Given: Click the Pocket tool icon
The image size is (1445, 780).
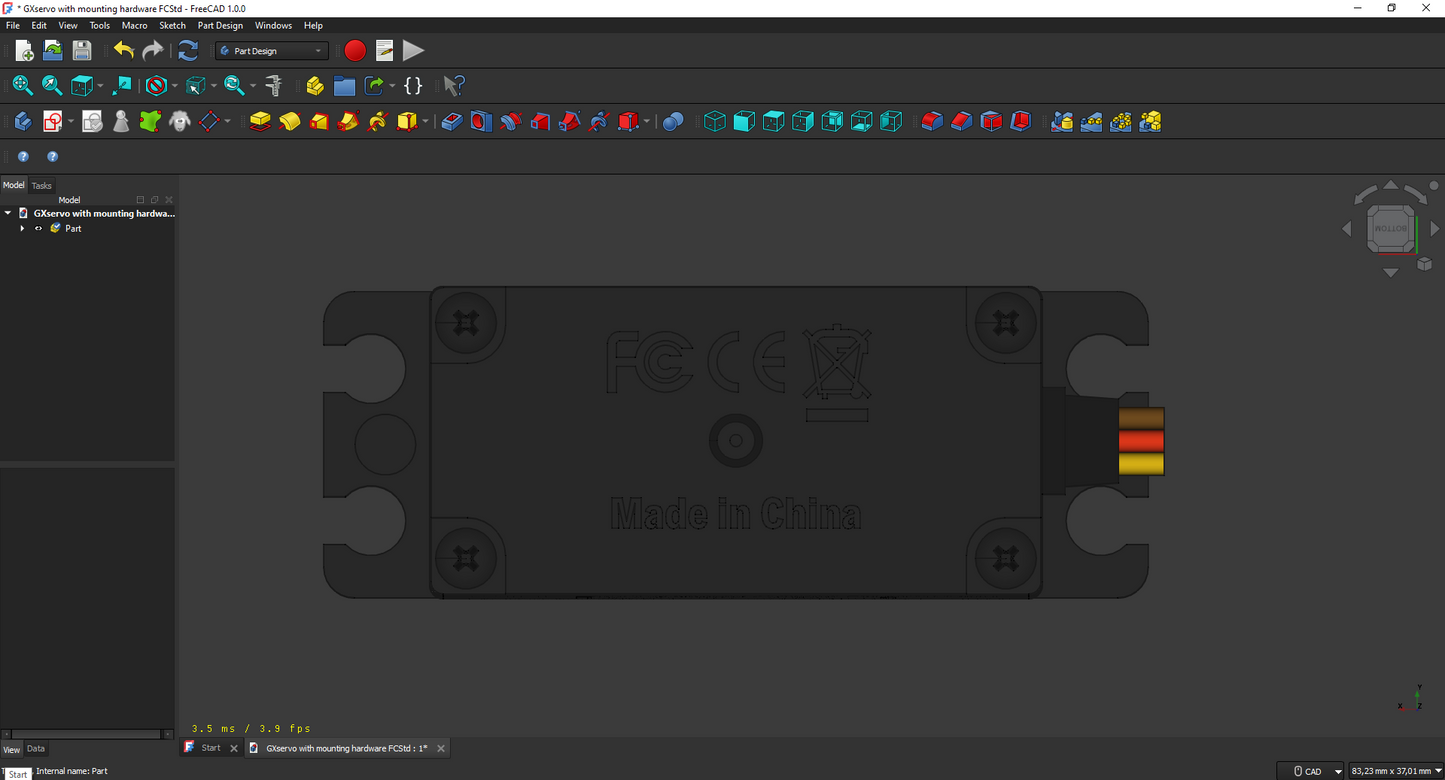Looking at the screenshot, I should (x=452, y=121).
